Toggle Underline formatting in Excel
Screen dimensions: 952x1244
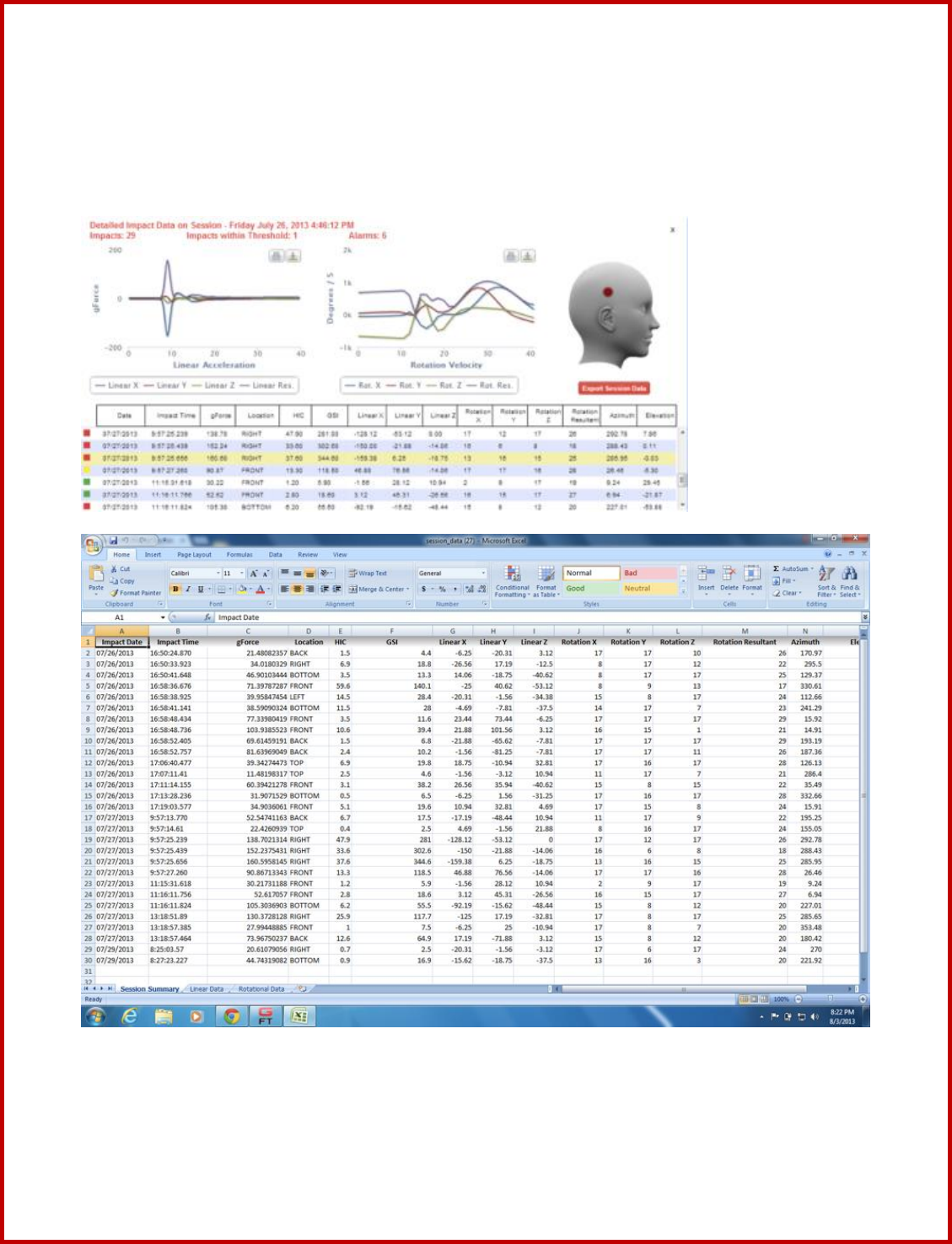pos(200,590)
